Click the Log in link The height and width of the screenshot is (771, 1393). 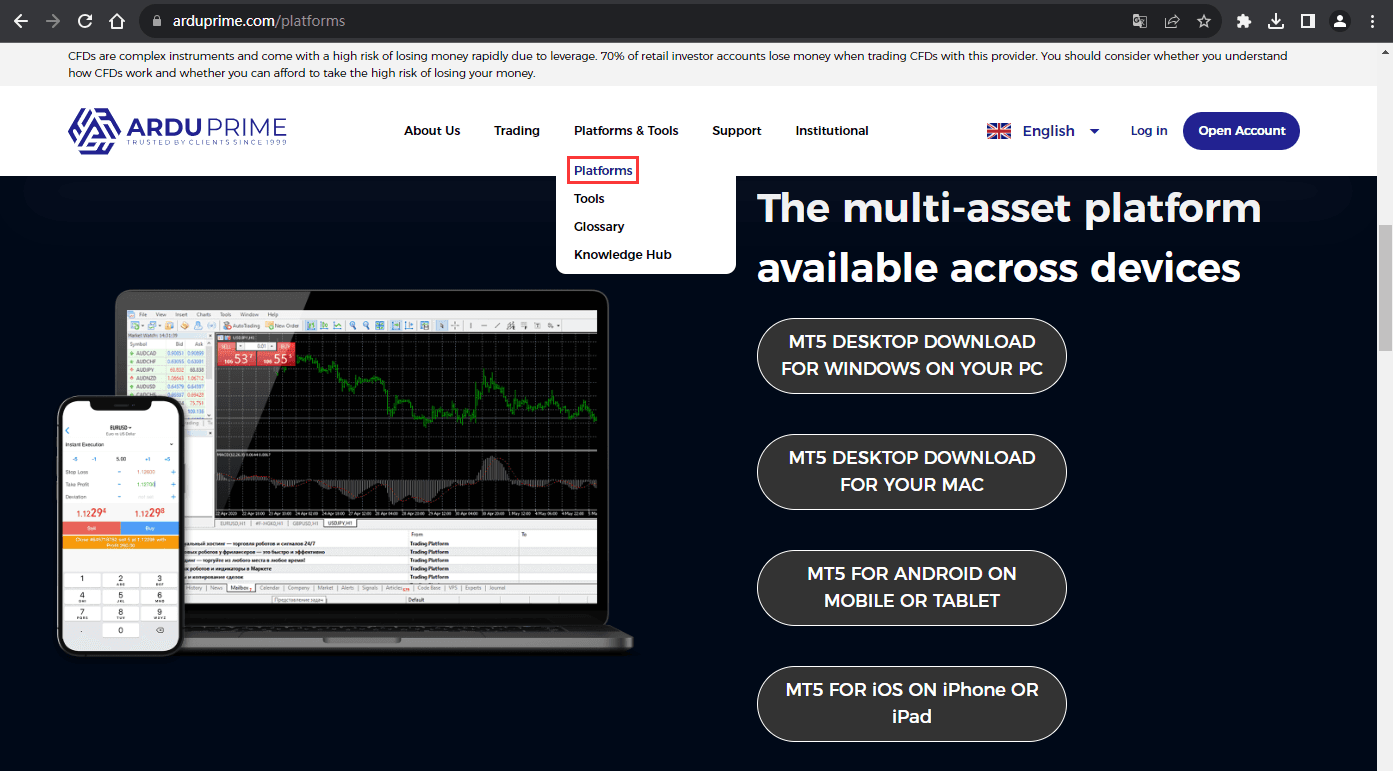1149,131
